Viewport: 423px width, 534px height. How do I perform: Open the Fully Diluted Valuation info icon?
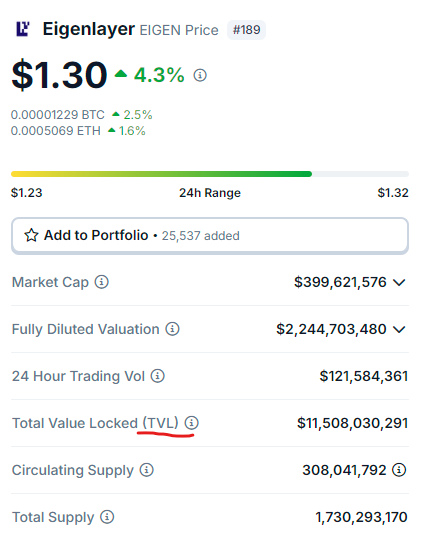pos(172,329)
